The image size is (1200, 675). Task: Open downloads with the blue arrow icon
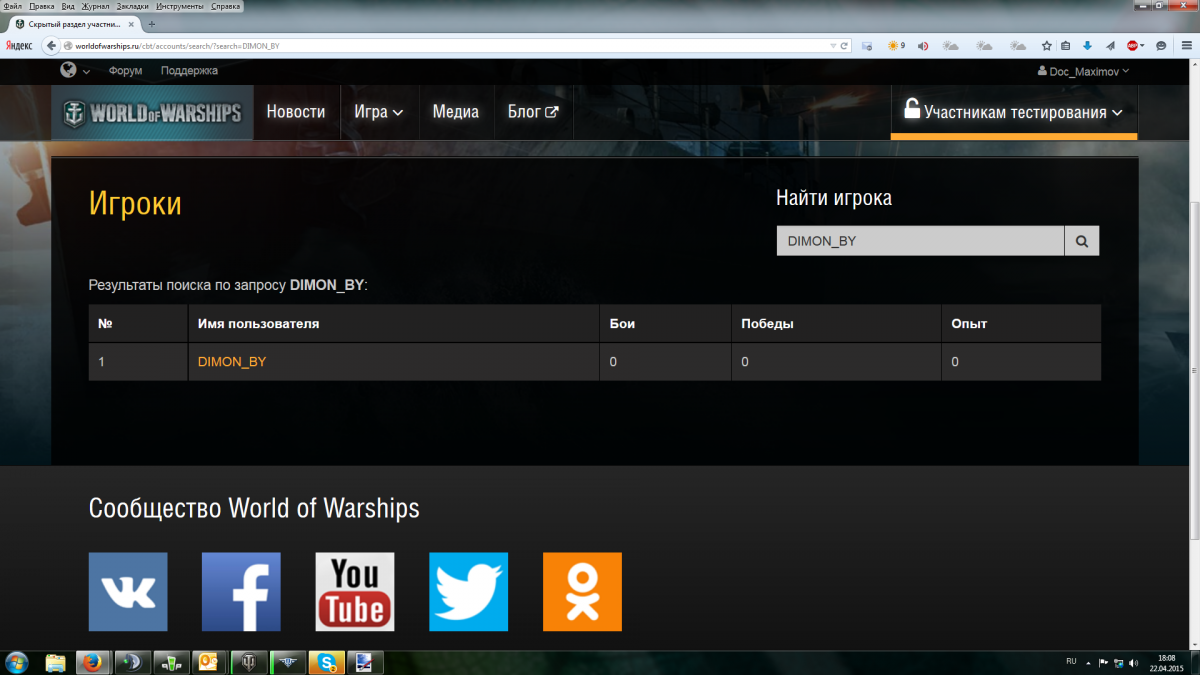point(1087,46)
